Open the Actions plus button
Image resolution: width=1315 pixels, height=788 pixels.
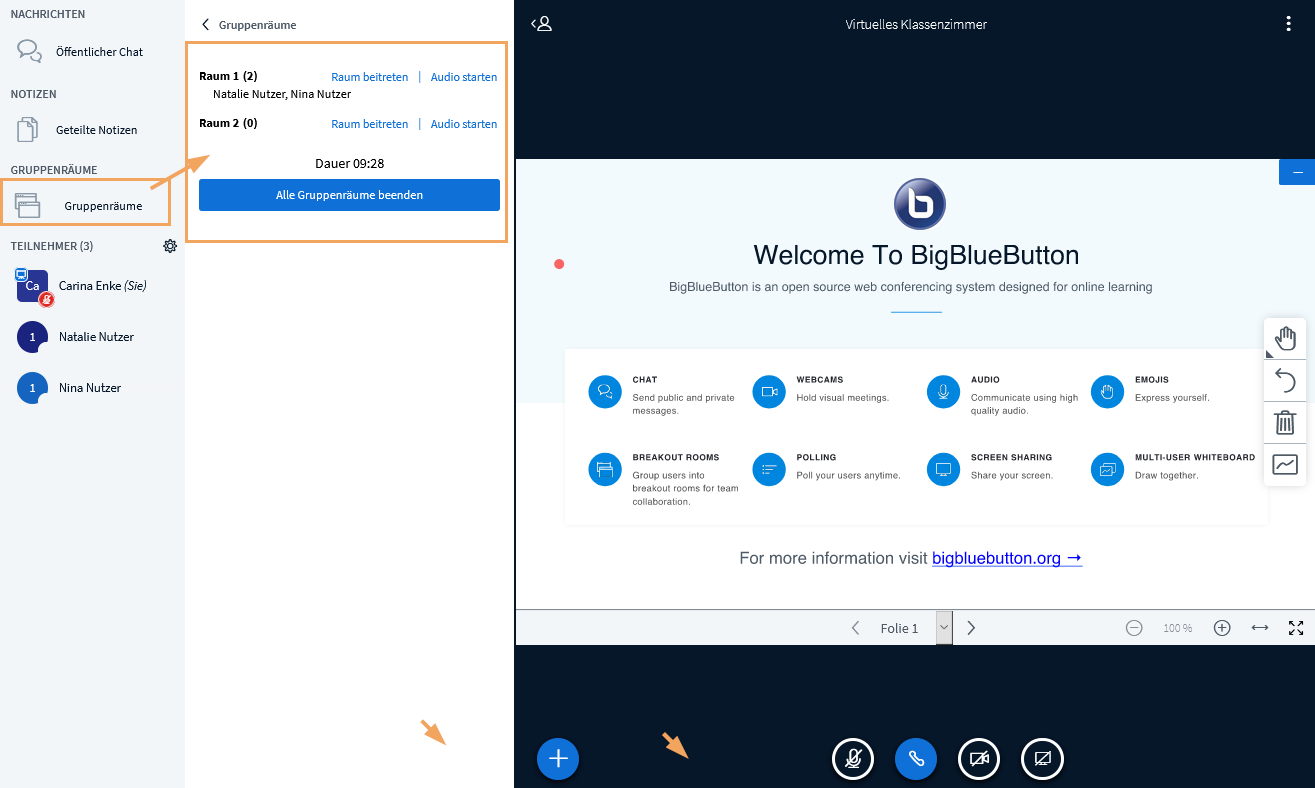point(558,759)
